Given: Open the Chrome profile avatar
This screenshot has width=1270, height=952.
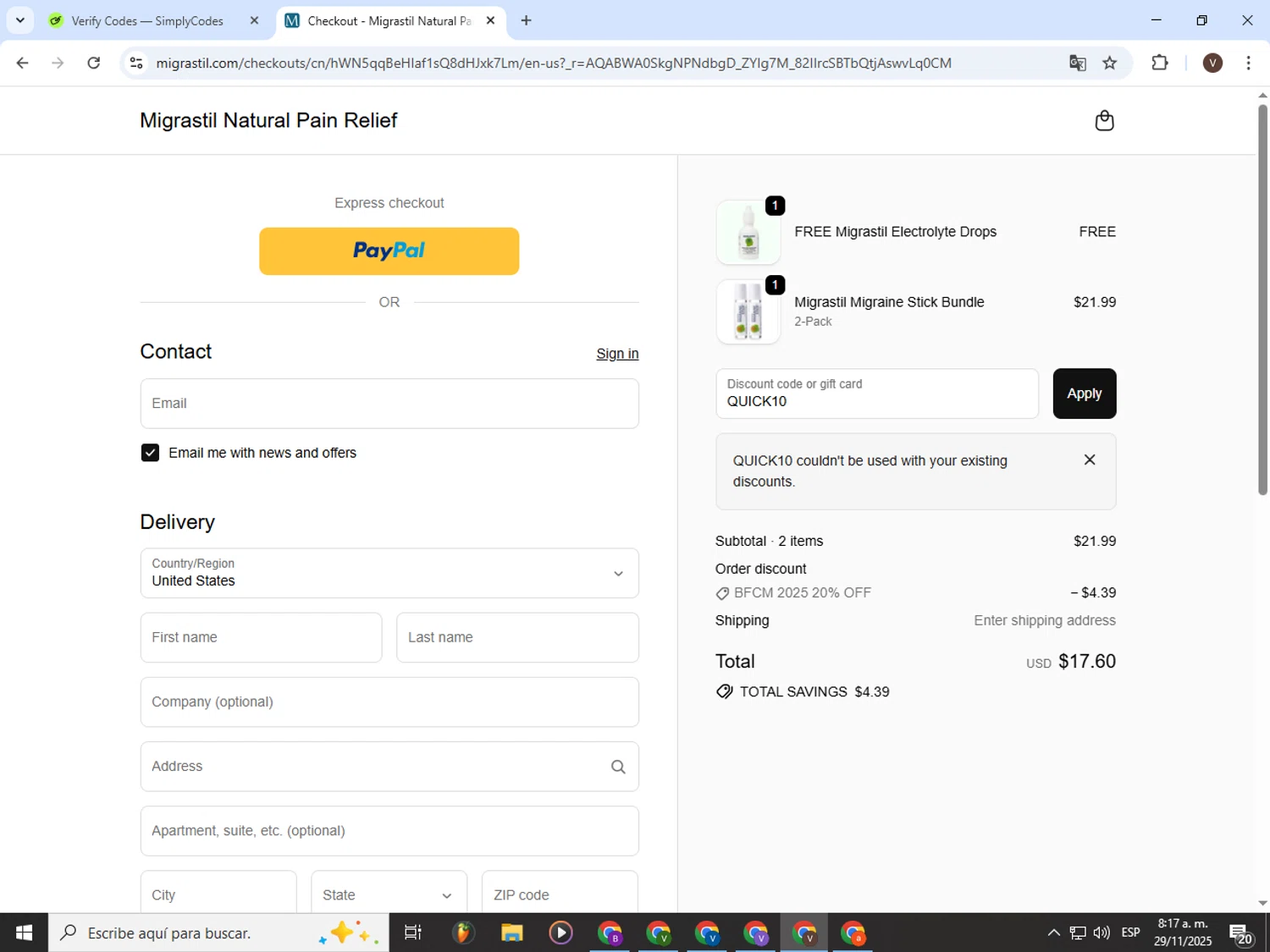Looking at the screenshot, I should pyautogui.click(x=1212, y=63).
